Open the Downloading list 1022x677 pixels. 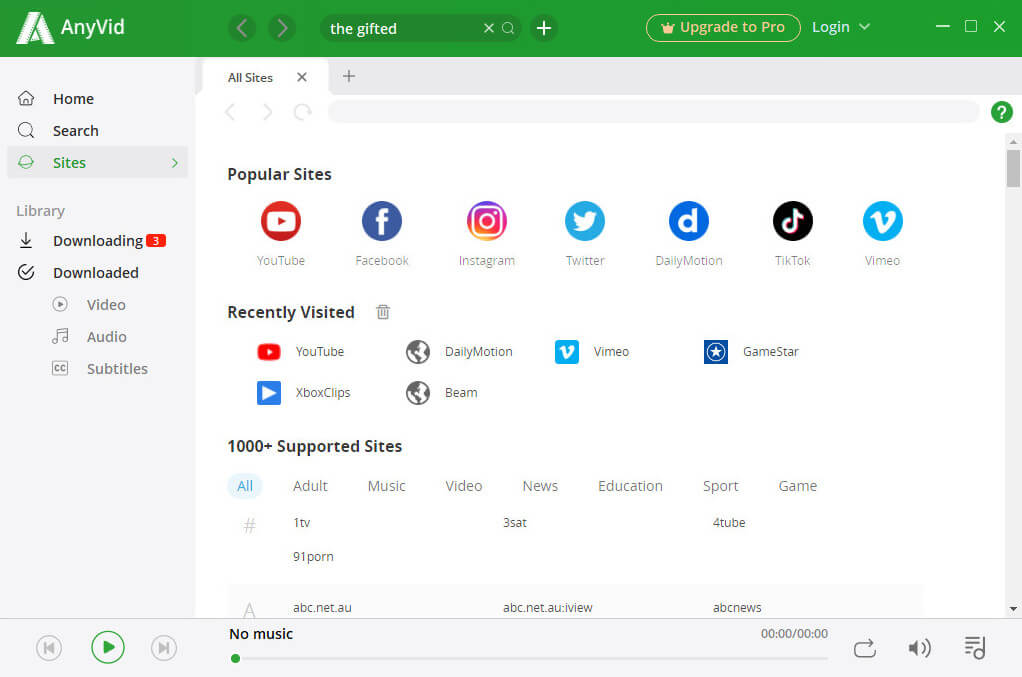pyautogui.click(x=98, y=241)
